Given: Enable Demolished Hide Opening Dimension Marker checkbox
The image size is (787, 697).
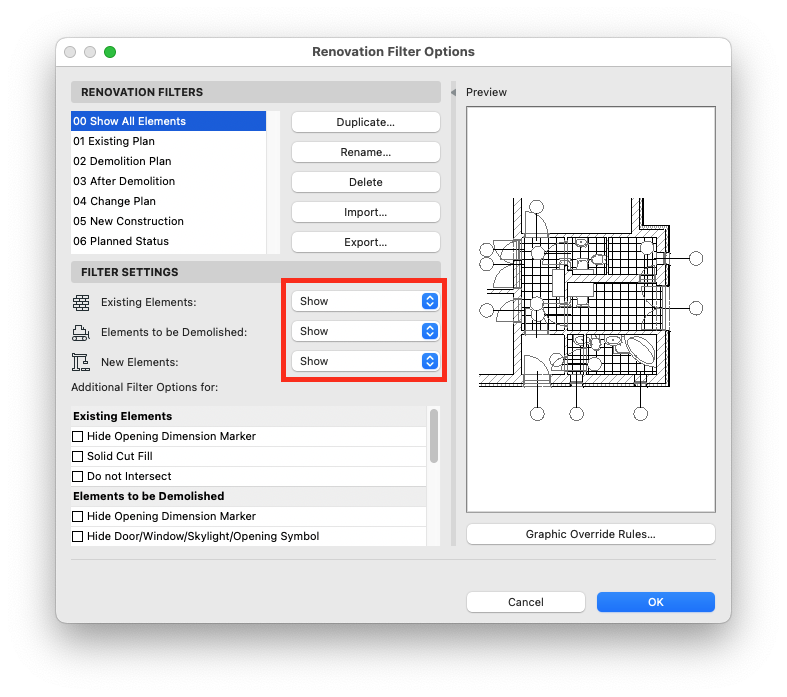Looking at the screenshot, I should click(77, 516).
